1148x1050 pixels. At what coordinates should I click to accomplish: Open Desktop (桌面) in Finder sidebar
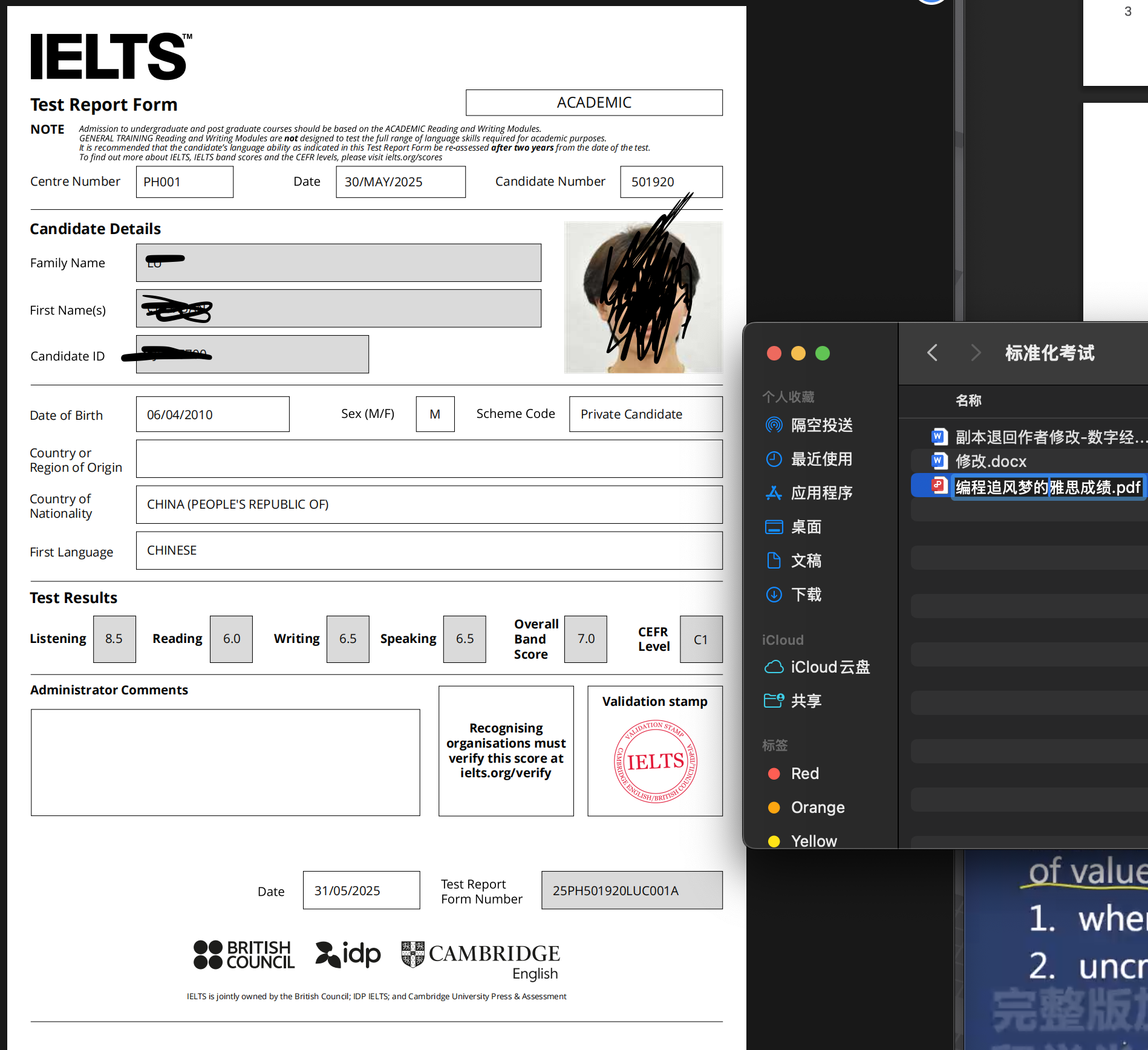tap(793, 527)
